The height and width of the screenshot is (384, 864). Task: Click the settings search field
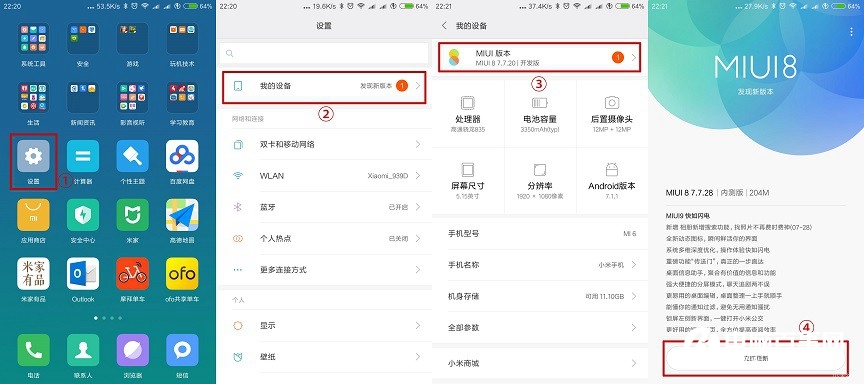(324, 53)
